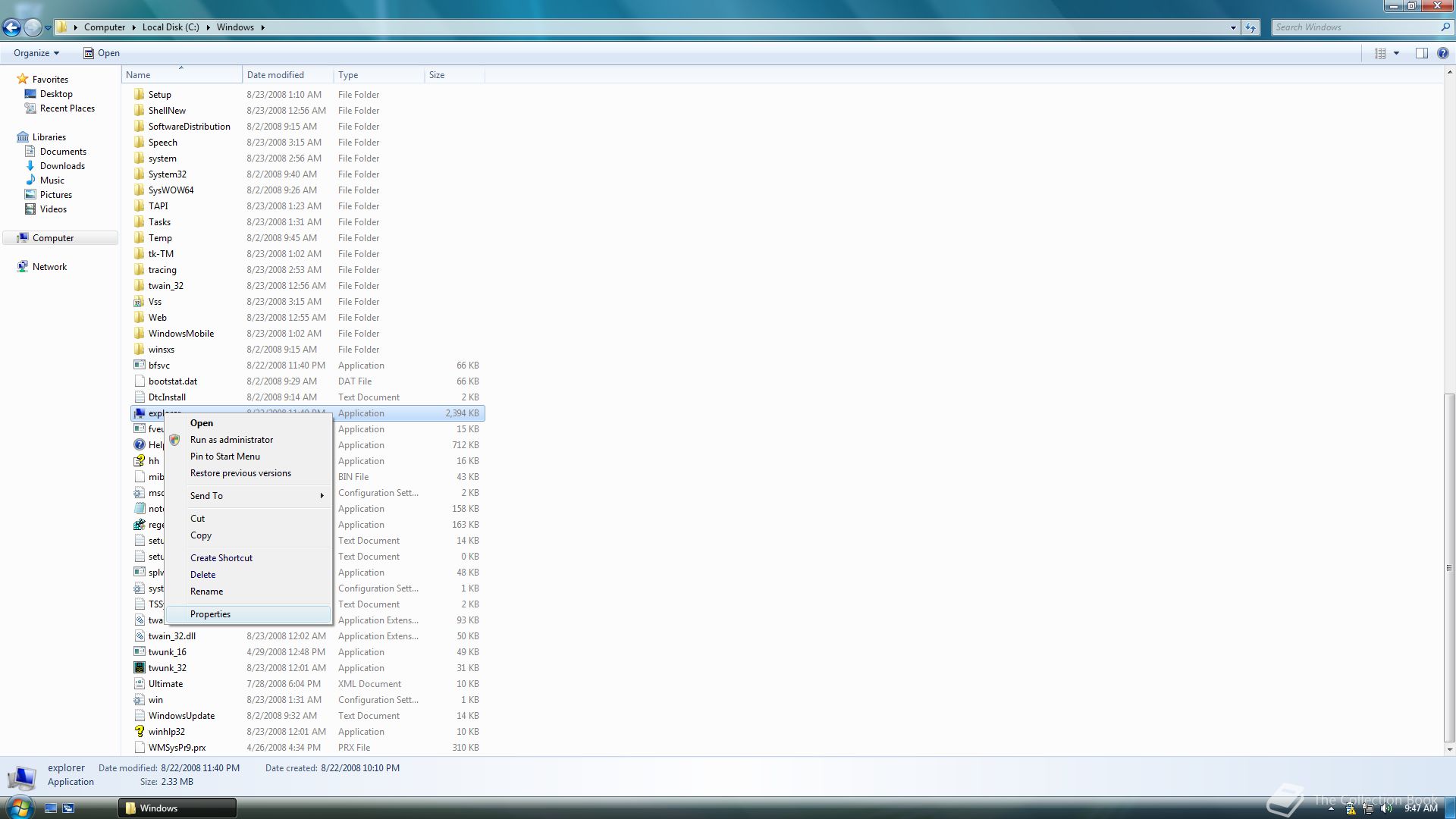Screen dimensions: 1456x819
Task: Choose Run as administrator
Action: (x=249, y=440)
